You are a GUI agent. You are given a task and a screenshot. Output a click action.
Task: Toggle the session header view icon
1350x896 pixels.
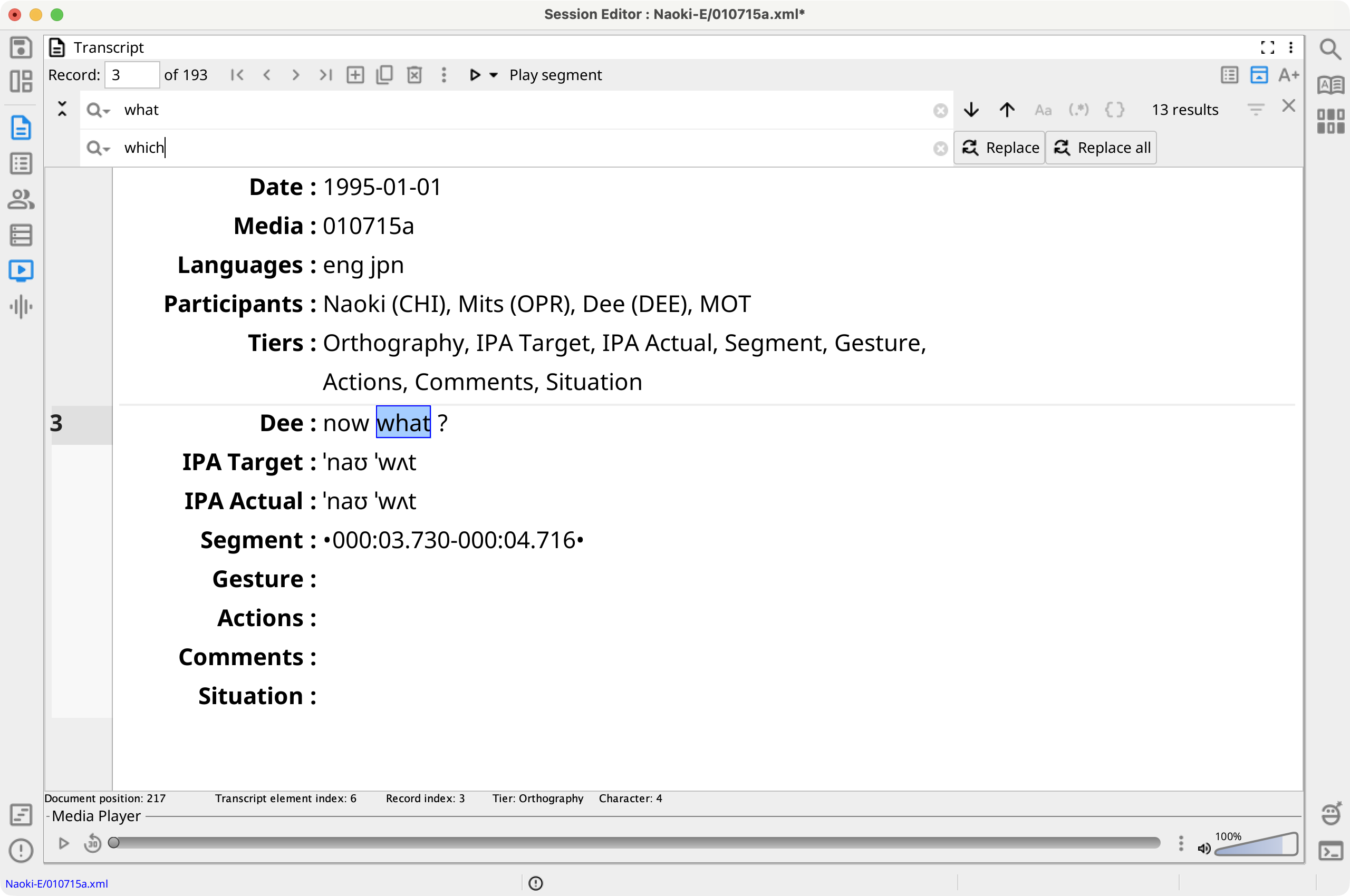click(1259, 75)
